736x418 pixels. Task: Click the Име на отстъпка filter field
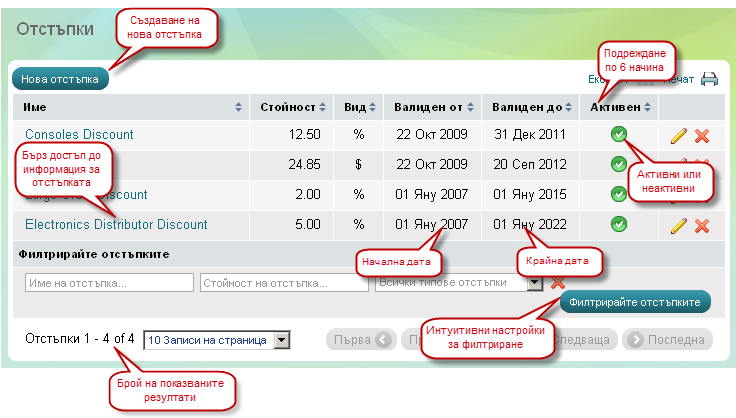click(110, 283)
